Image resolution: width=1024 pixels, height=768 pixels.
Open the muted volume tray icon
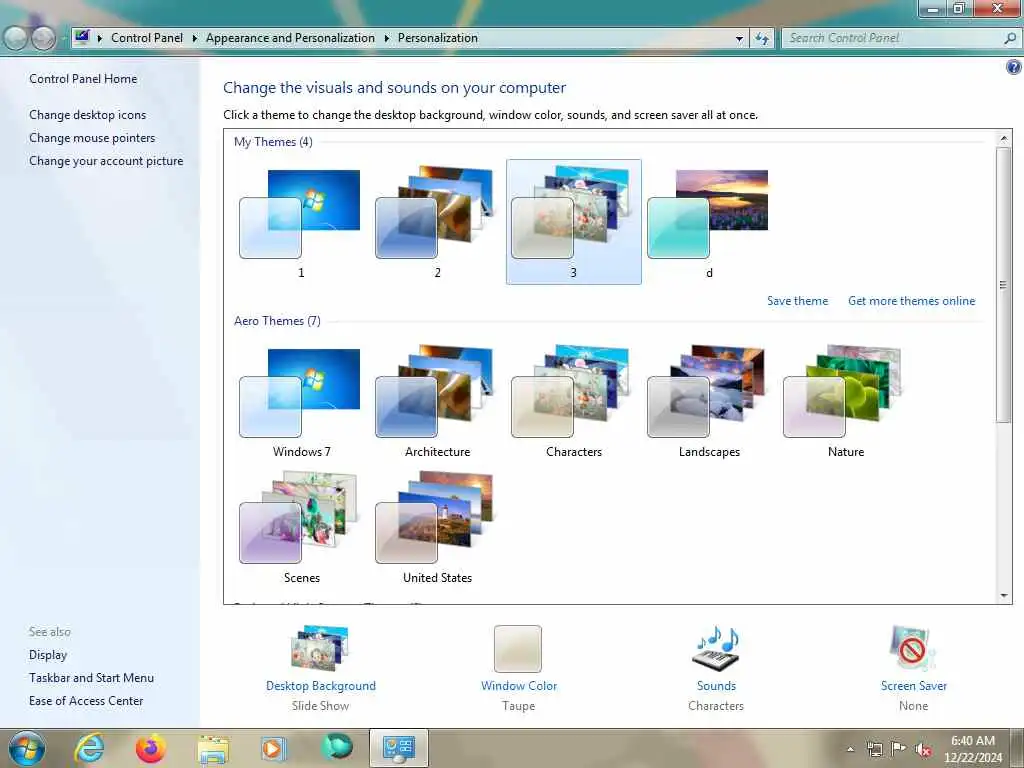pos(923,749)
